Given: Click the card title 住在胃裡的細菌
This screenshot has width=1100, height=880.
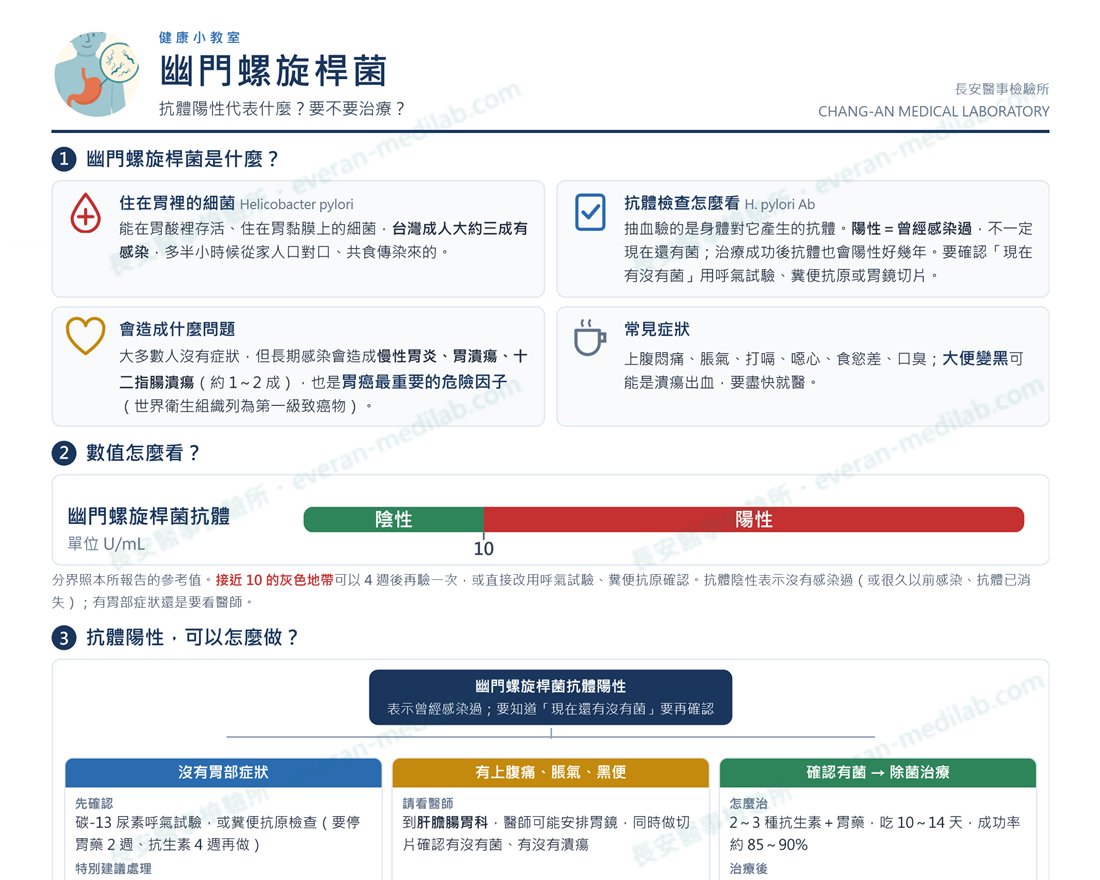Looking at the screenshot, I should point(177,204).
